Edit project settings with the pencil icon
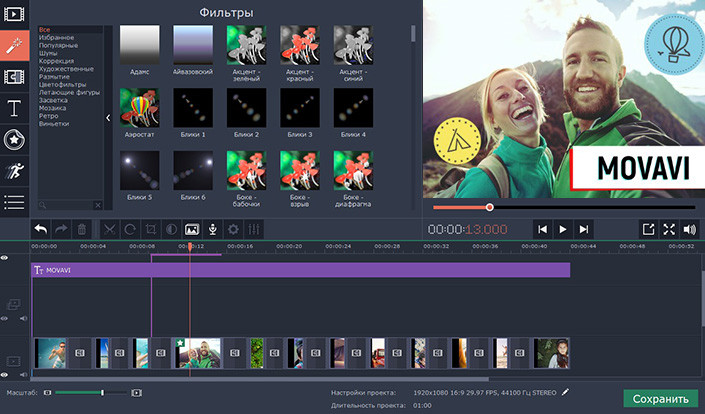The image size is (705, 414). pos(566,392)
